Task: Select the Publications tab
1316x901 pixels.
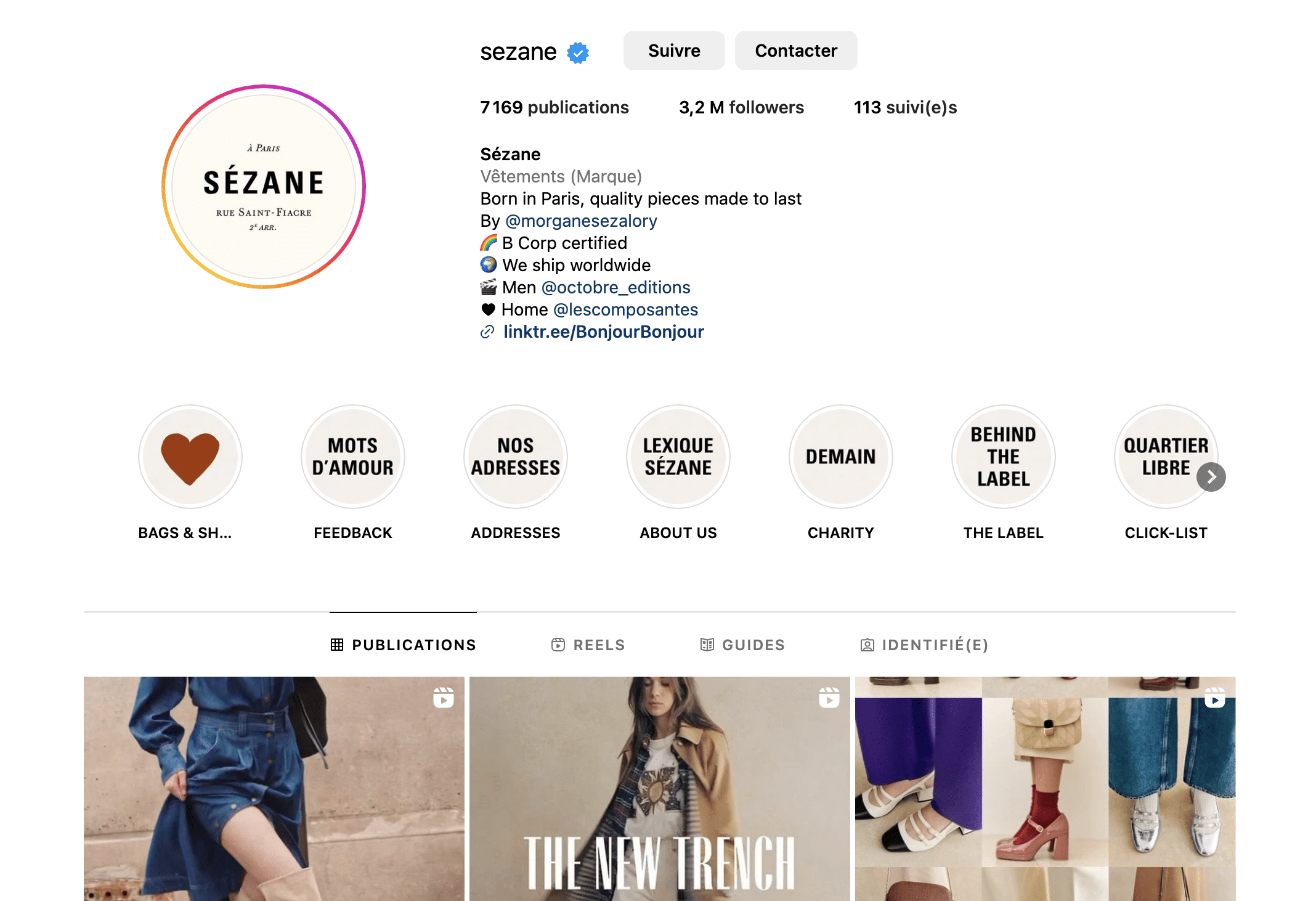Action: click(403, 645)
